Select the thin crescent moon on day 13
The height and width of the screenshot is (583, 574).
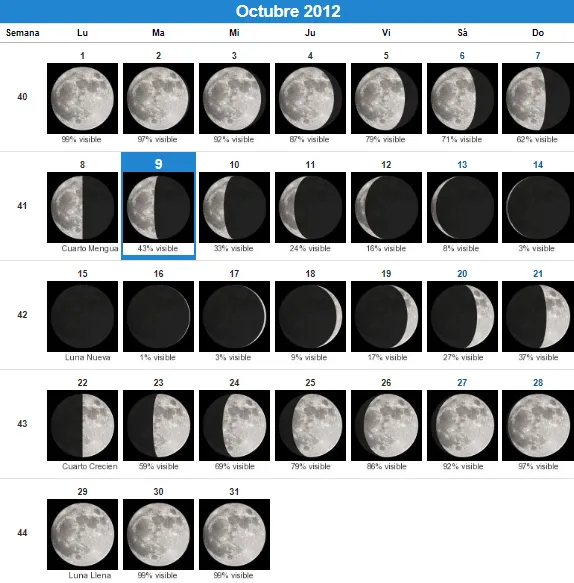pos(462,207)
